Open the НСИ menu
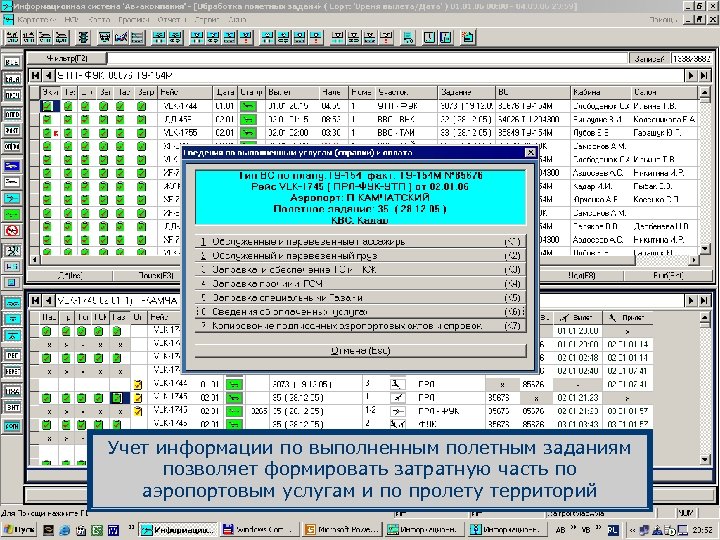Image resolution: width=720 pixels, height=540 pixels. tap(71, 20)
